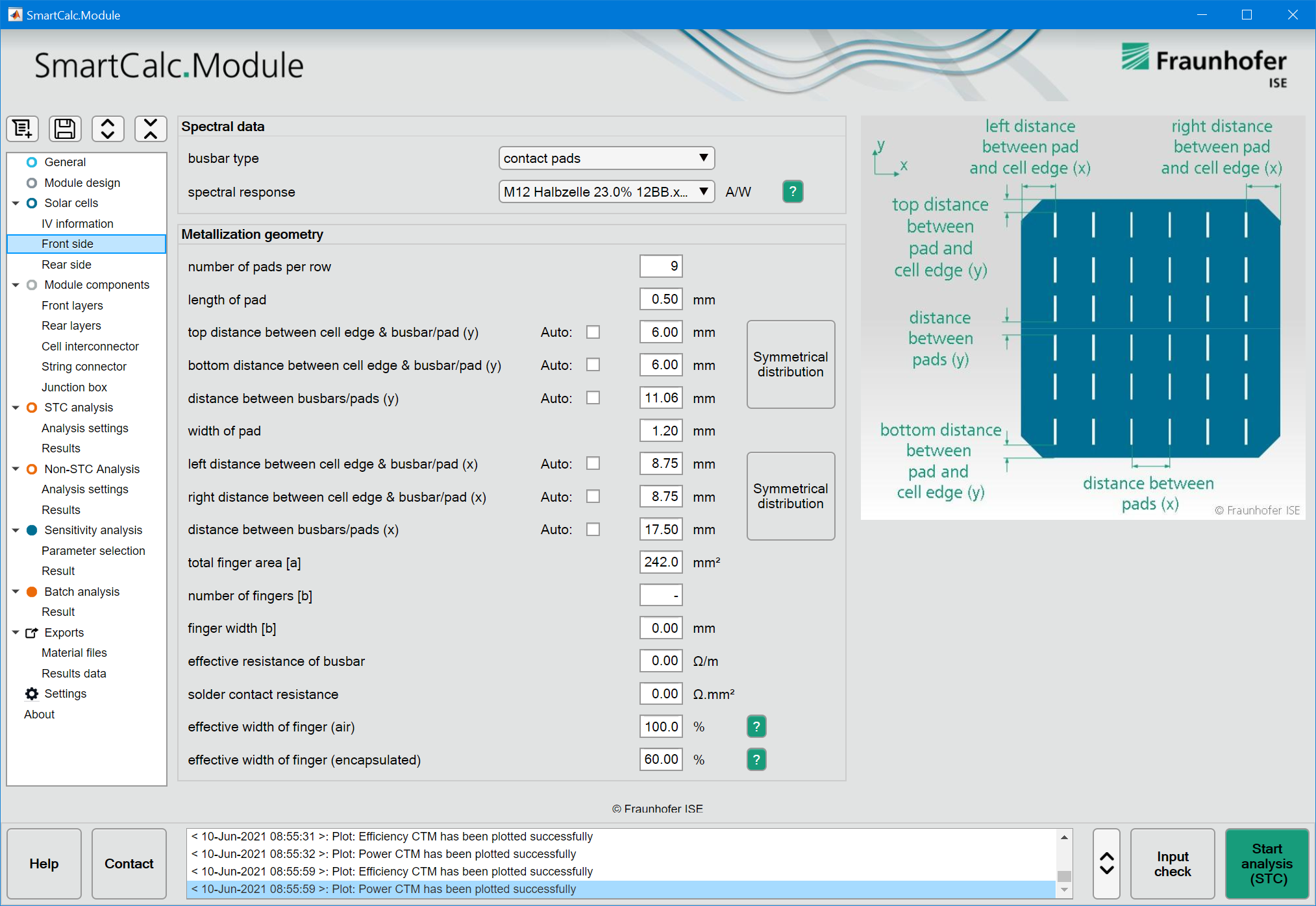Click the log scrollbar thumb
This screenshot has height=906, width=1316.
[1064, 876]
